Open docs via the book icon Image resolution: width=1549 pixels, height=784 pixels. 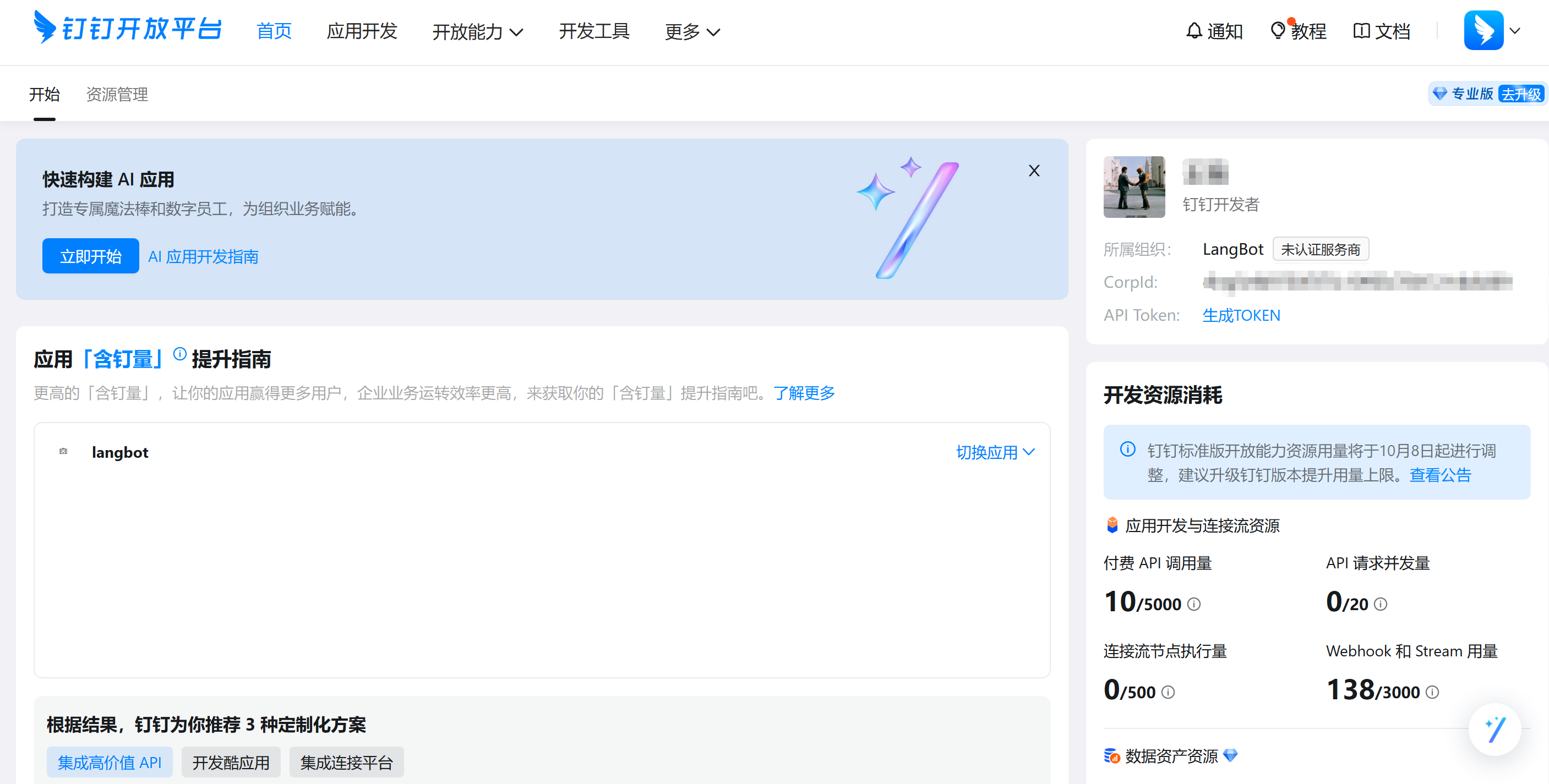tap(1361, 31)
